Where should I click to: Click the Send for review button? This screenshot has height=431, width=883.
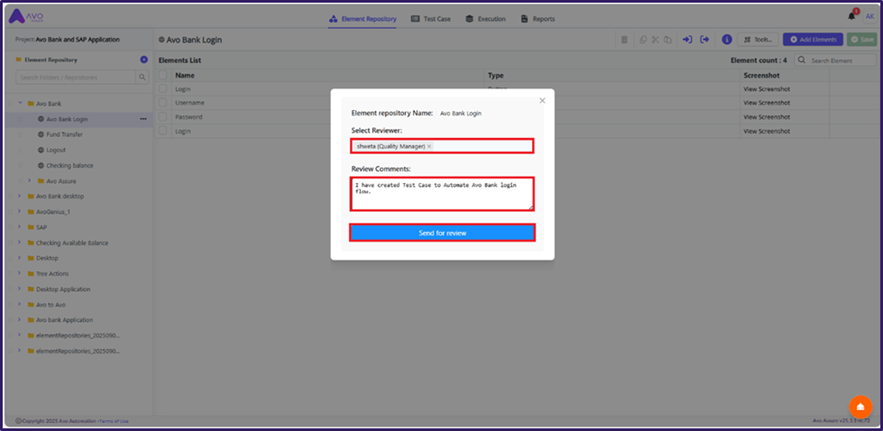442,233
